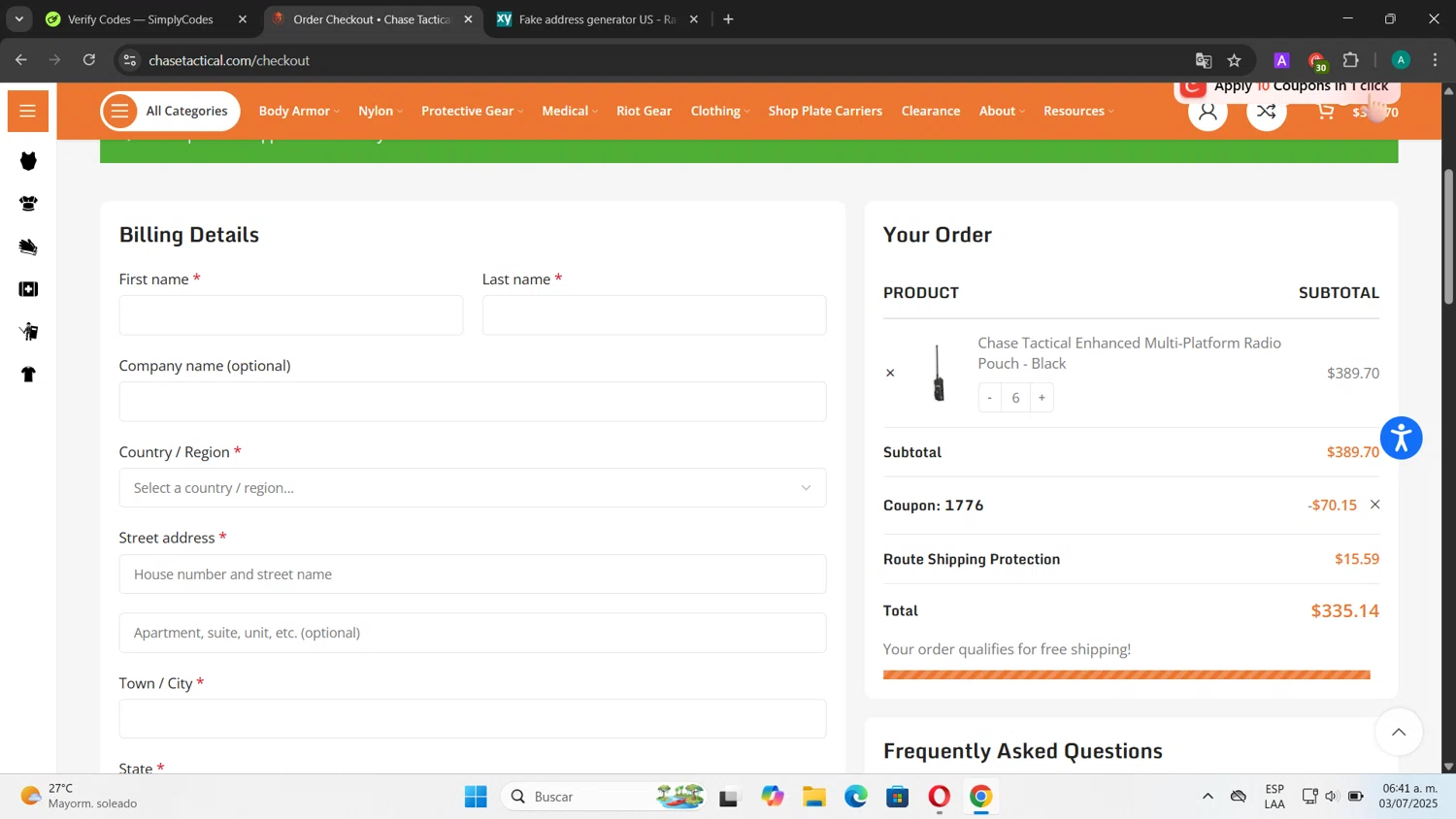Screen dimensions: 1456x819
Task: Click the radio pouch product thumbnail
Action: pyautogui.click(x=938, y=373)
